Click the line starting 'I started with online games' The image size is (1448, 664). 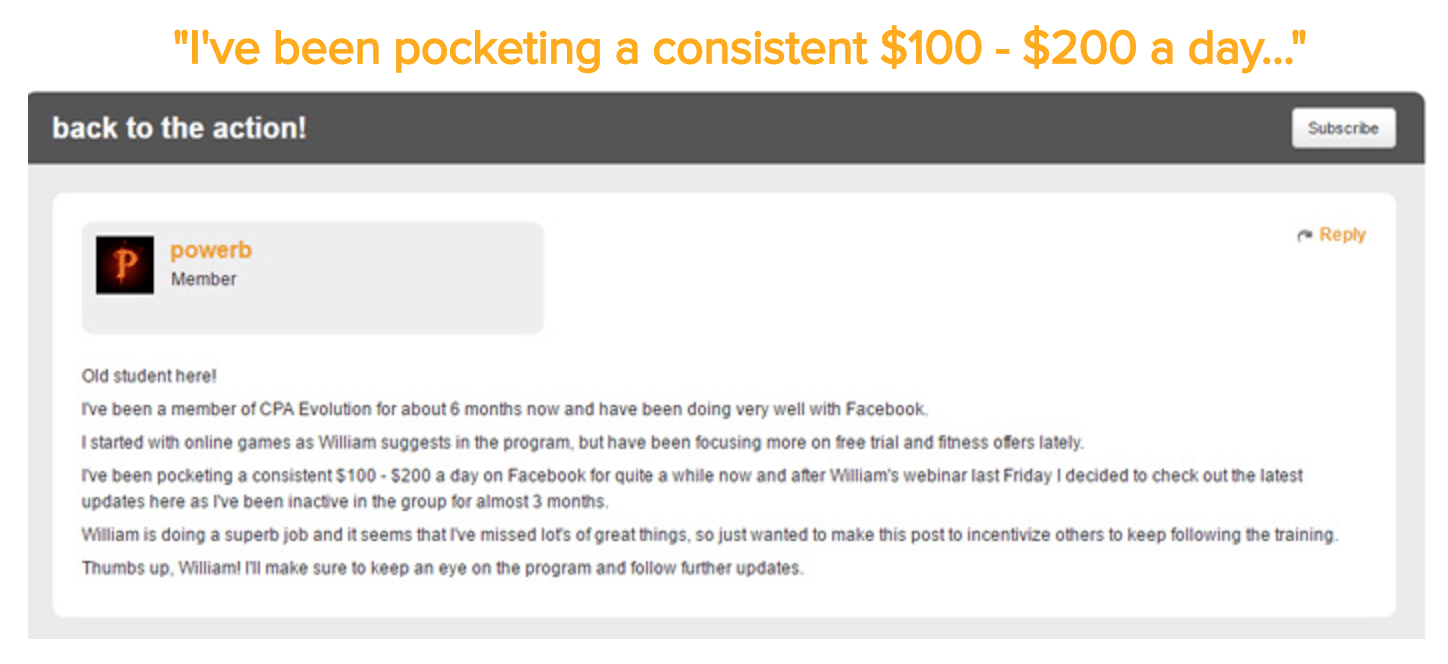pos(582,442)
